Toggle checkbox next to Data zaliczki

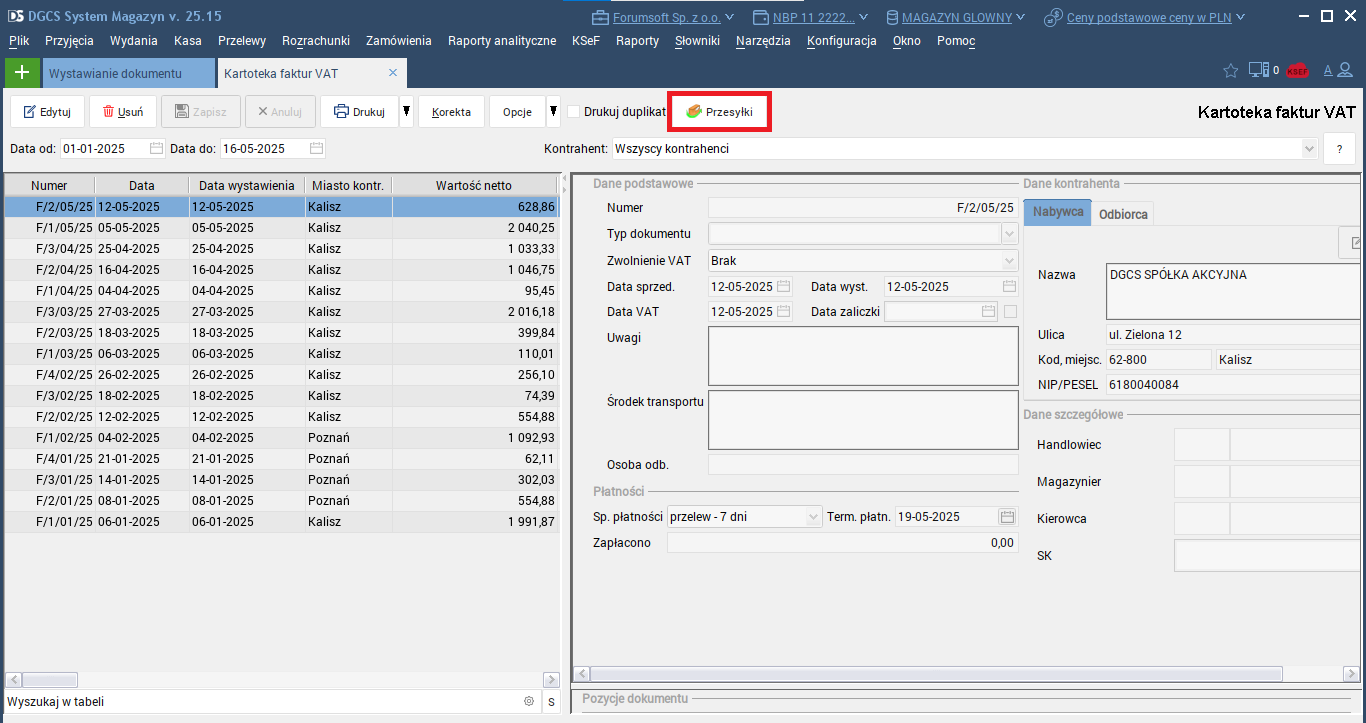click(1010, 312)
